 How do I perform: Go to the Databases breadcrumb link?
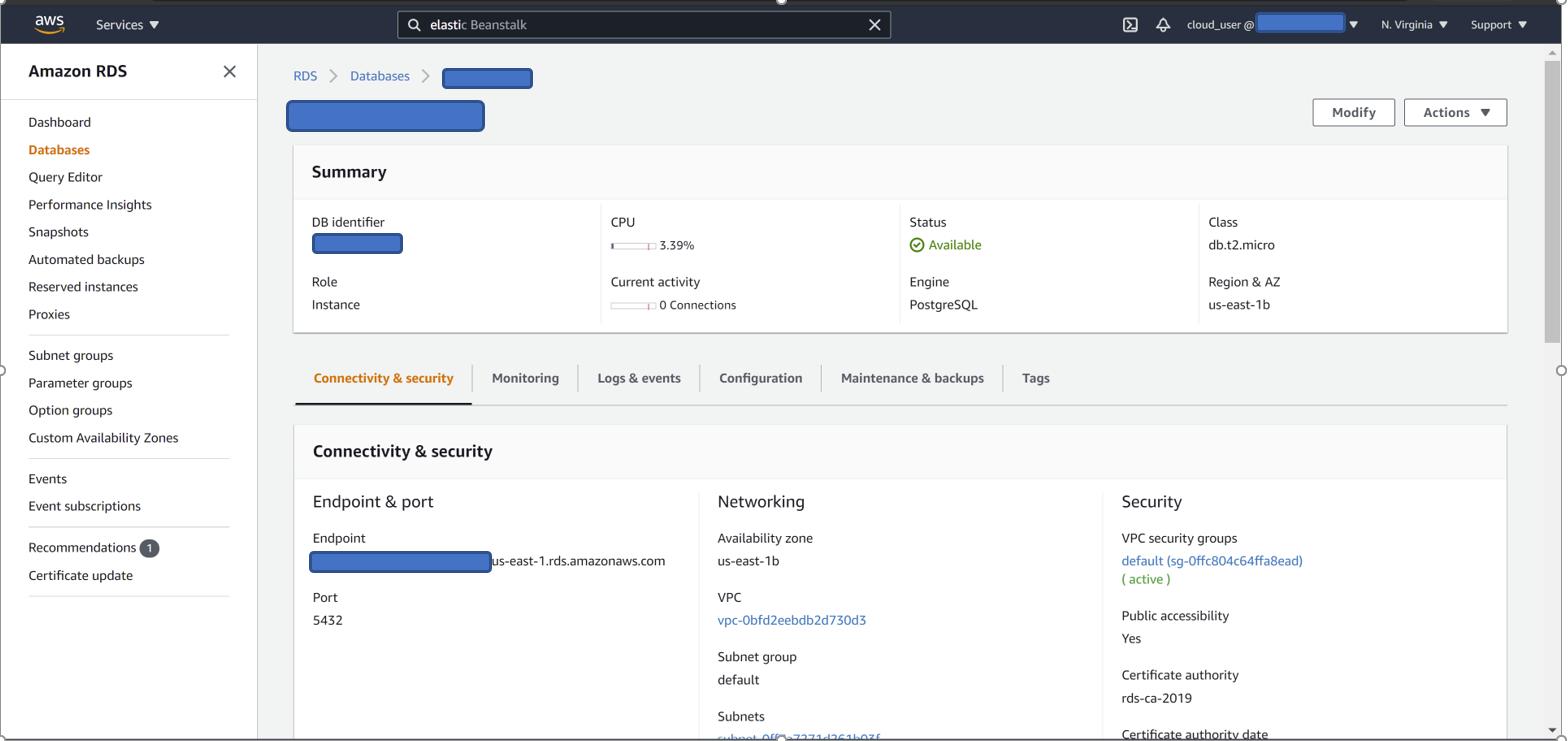[x=380, y=76]
